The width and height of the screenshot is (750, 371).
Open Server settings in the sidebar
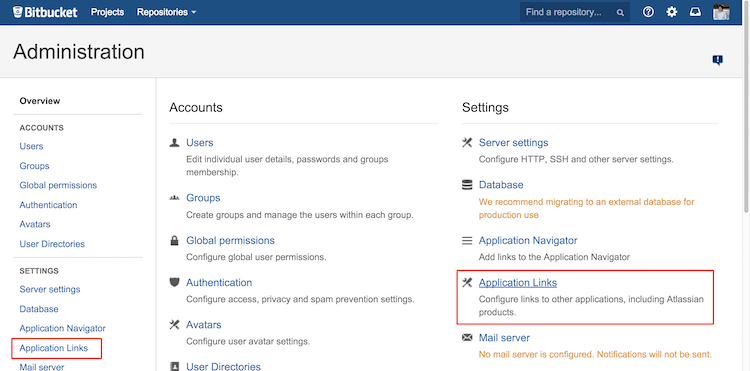(50, 290)
